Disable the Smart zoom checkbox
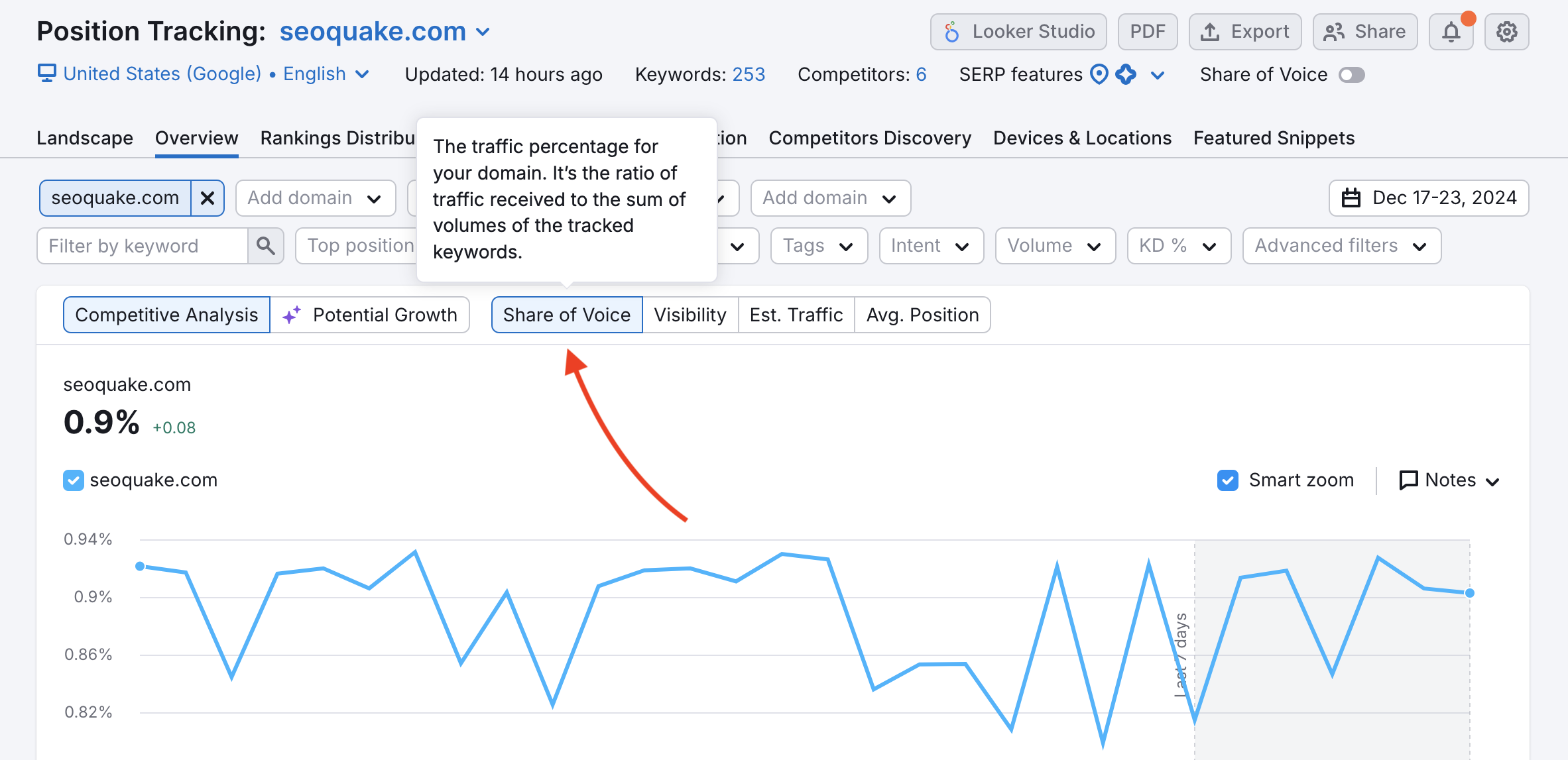Screen dimensions: 1568x760 [x=1228, y=480]
